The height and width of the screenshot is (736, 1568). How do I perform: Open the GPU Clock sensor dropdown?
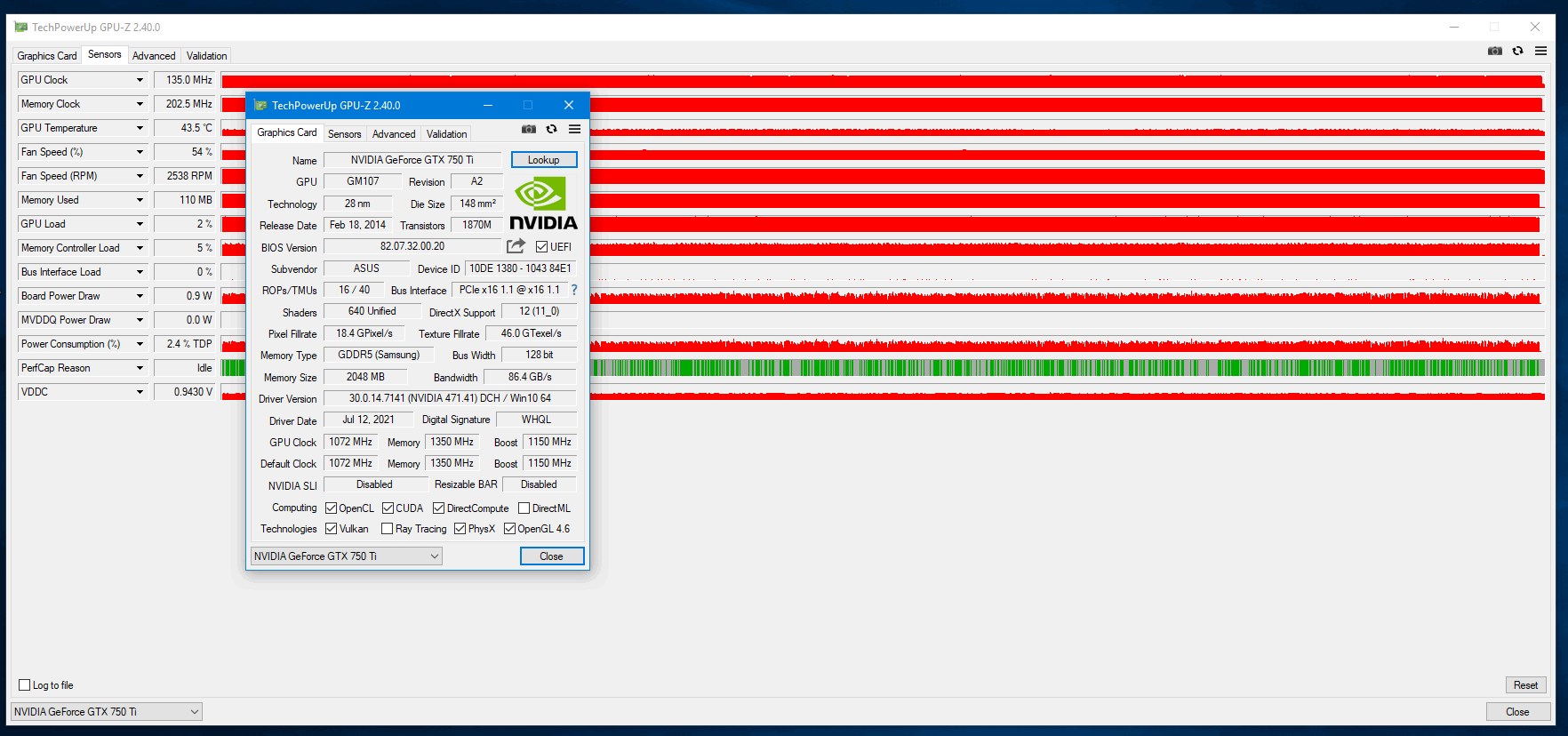click(x=140, y=80)
